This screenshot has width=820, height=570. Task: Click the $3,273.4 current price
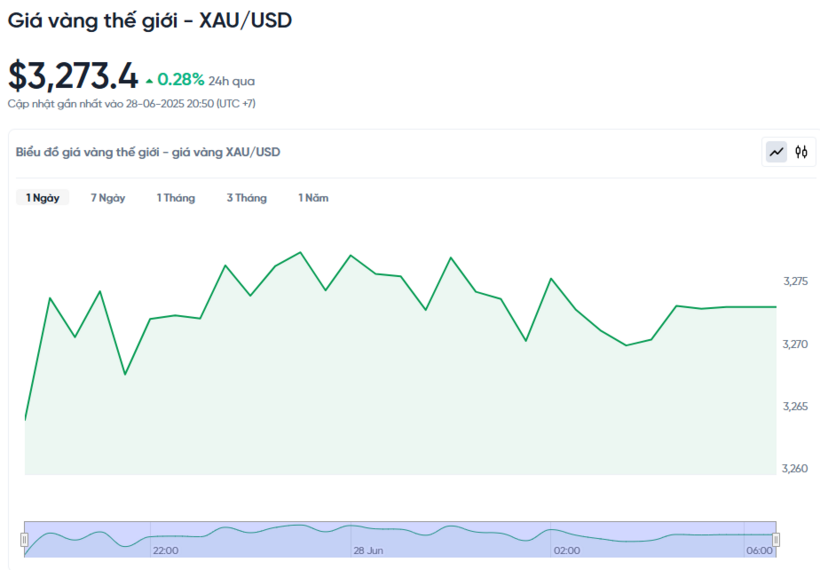tap(73, 76)
